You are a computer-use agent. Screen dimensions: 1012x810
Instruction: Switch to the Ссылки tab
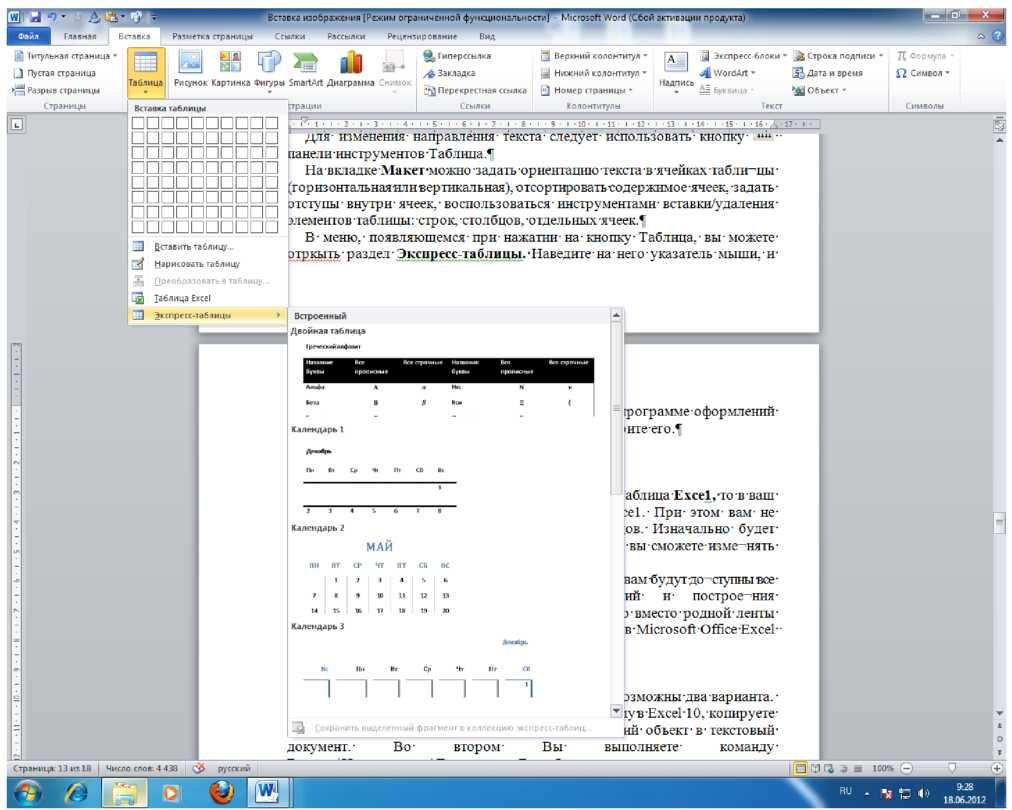[x=290, y=36]
